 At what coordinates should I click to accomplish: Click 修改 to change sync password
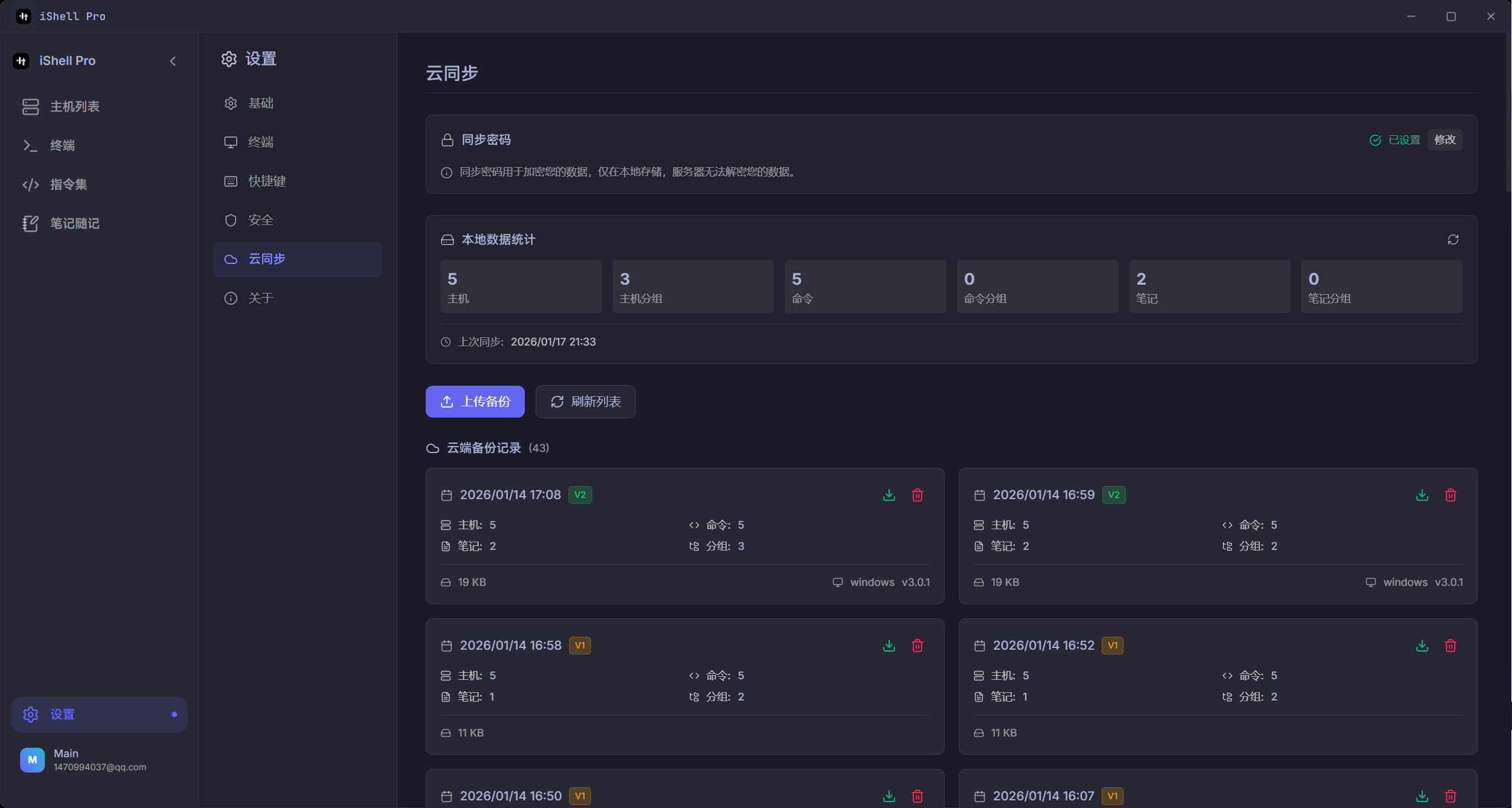pyautogui.click(x=1445, y=140)
